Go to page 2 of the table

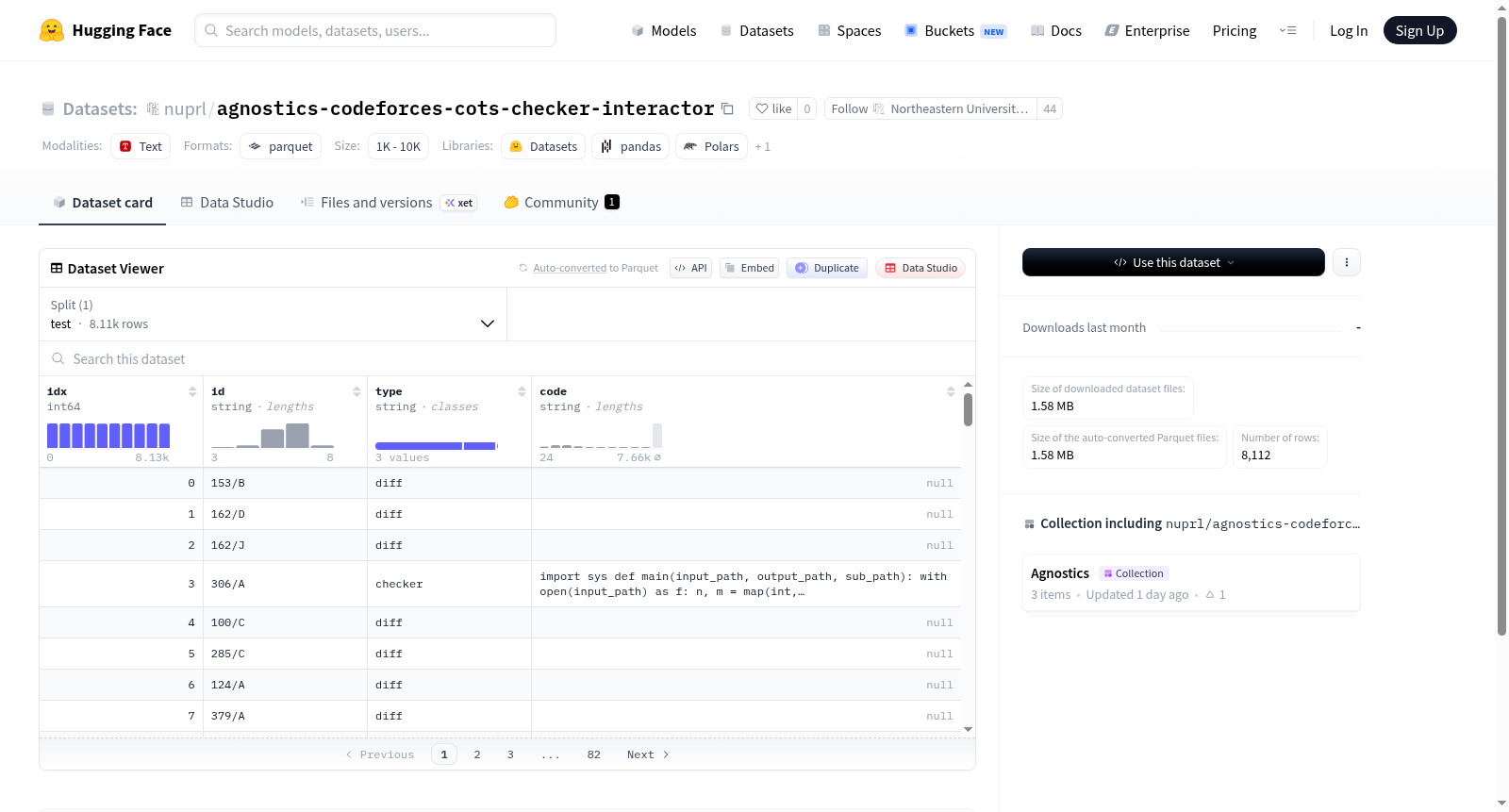coord(477,754)
